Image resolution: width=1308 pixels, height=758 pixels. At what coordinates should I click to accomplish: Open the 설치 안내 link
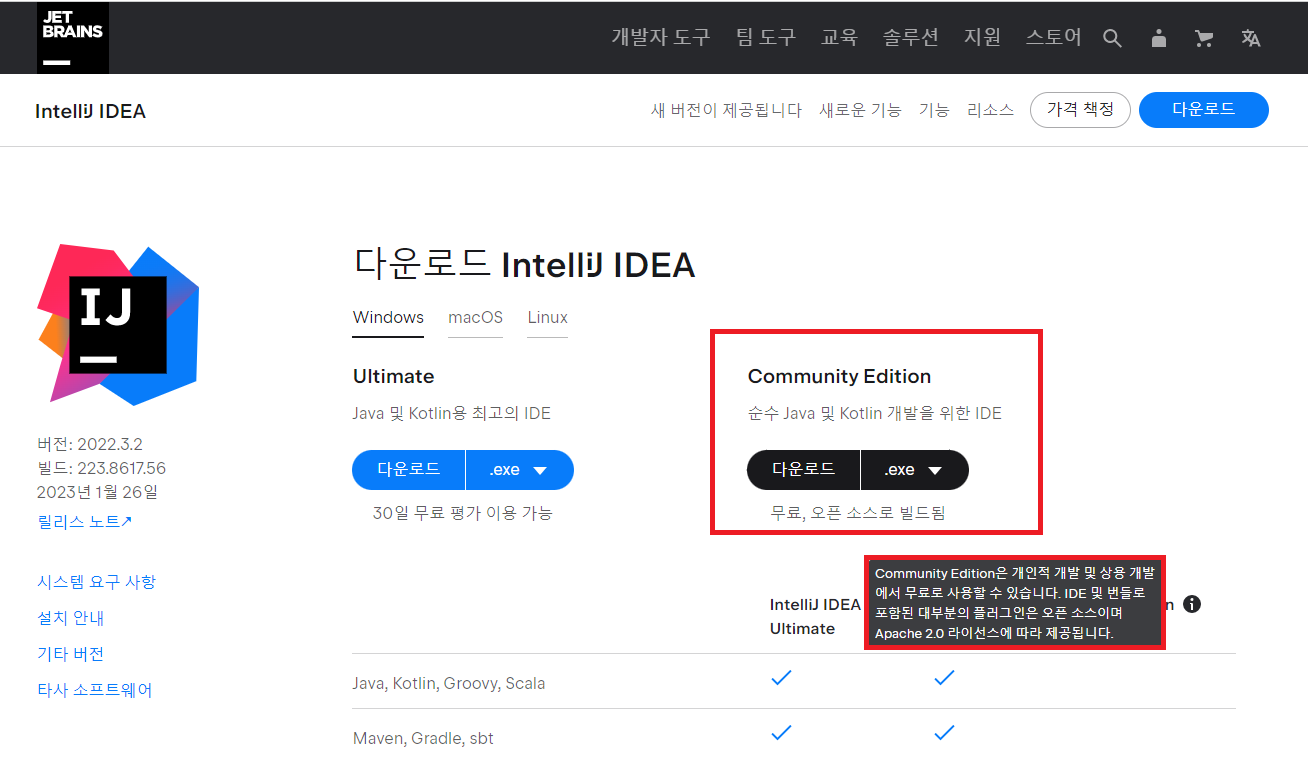point(70,618)
